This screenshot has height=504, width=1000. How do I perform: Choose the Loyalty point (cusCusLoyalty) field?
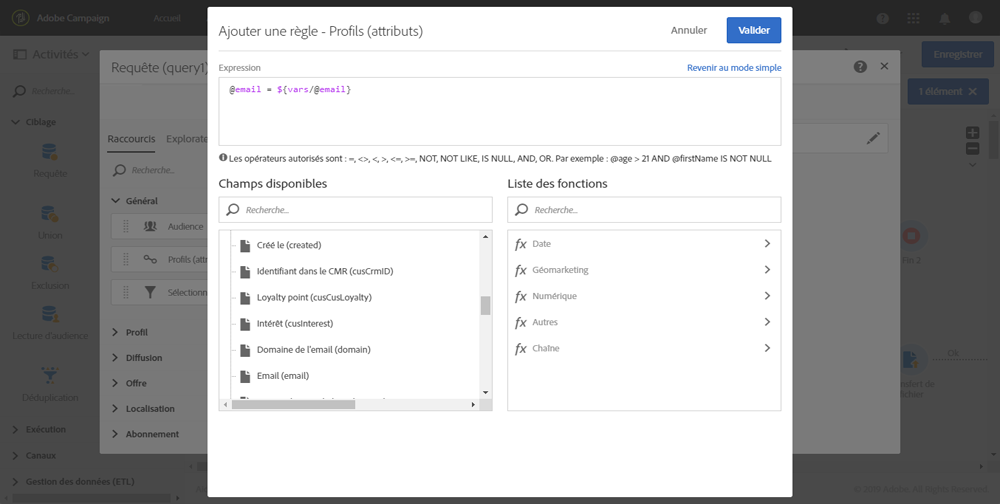[314, 297]
